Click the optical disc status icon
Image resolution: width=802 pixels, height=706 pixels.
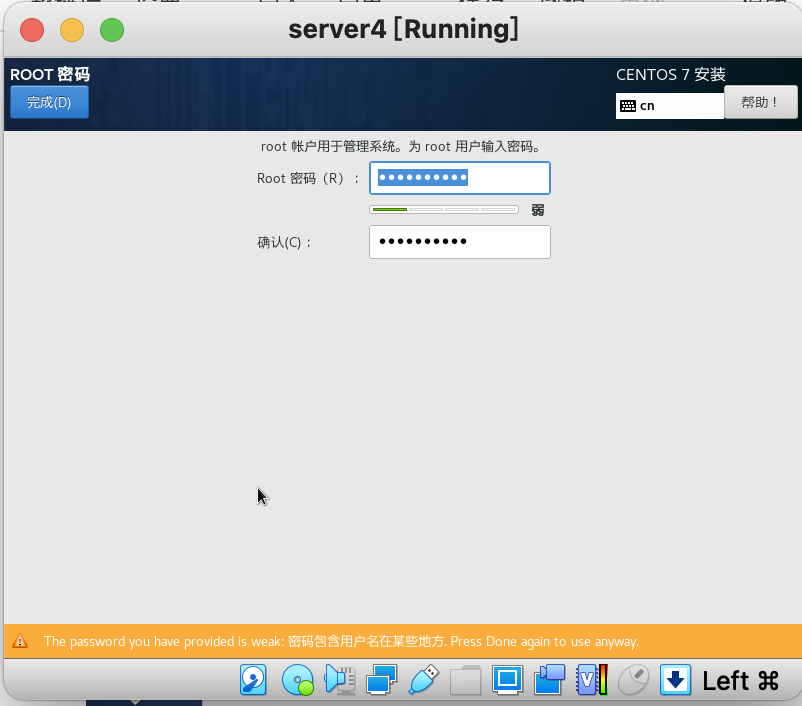[298, 680]
